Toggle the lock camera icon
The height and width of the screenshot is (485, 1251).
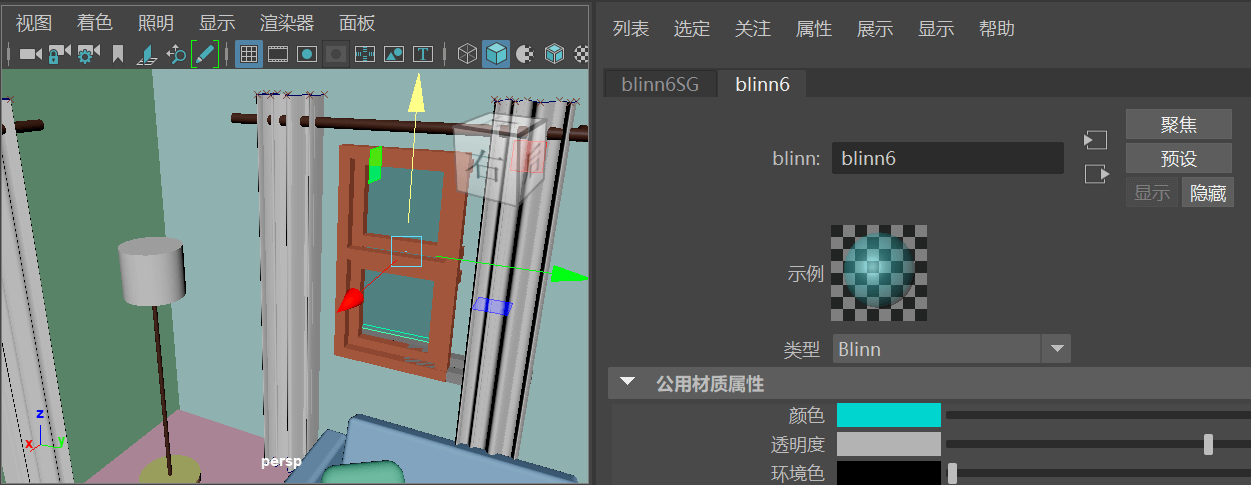[x=59, y=53]
